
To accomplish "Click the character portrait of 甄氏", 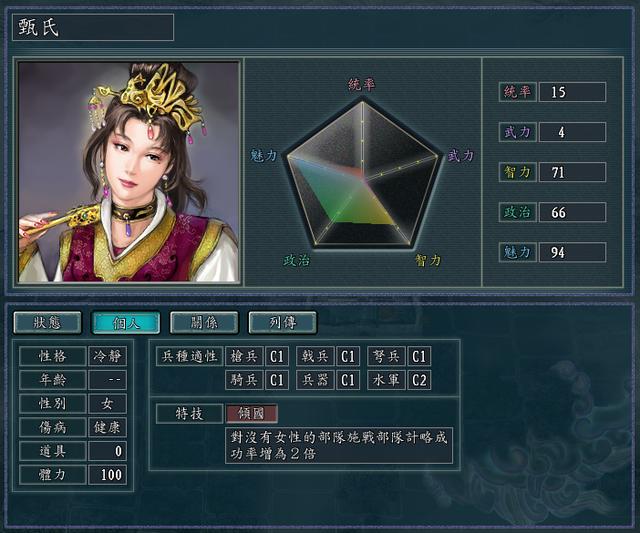I will [x=129, y=172].
